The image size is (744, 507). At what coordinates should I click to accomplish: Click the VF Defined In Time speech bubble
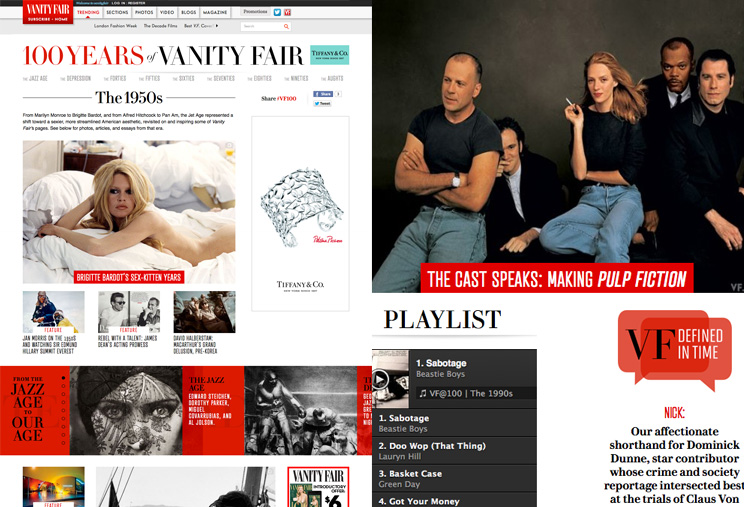coord(674,350)
